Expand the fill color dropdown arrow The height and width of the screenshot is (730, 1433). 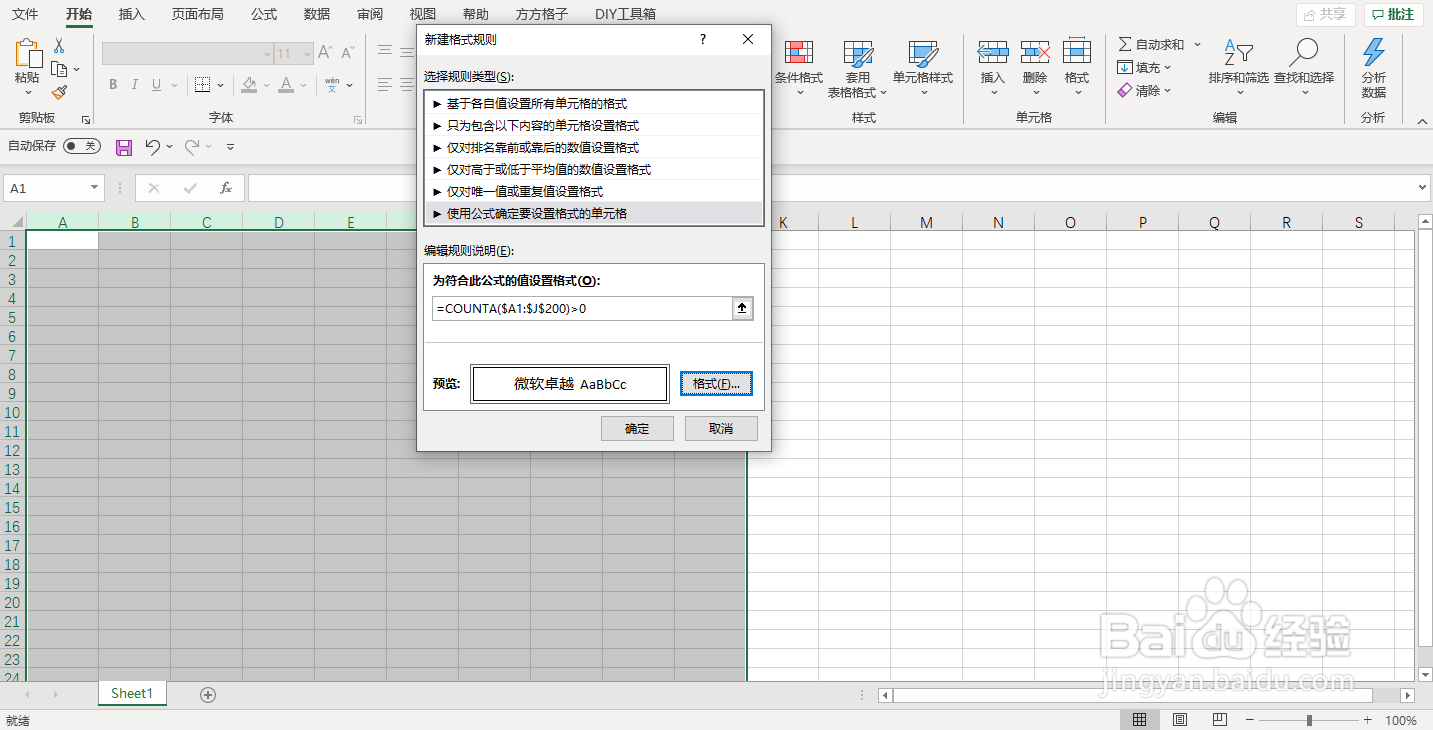coord(265,84)
